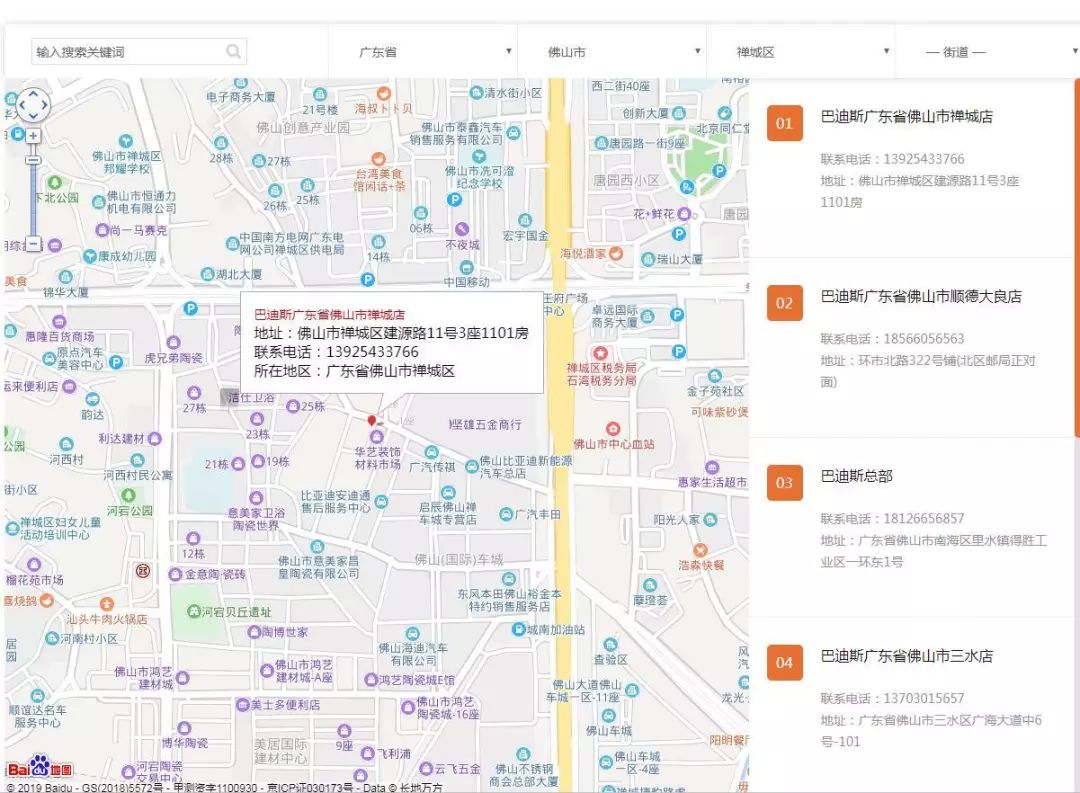Click the red location marker on the map

pos(372,421)
